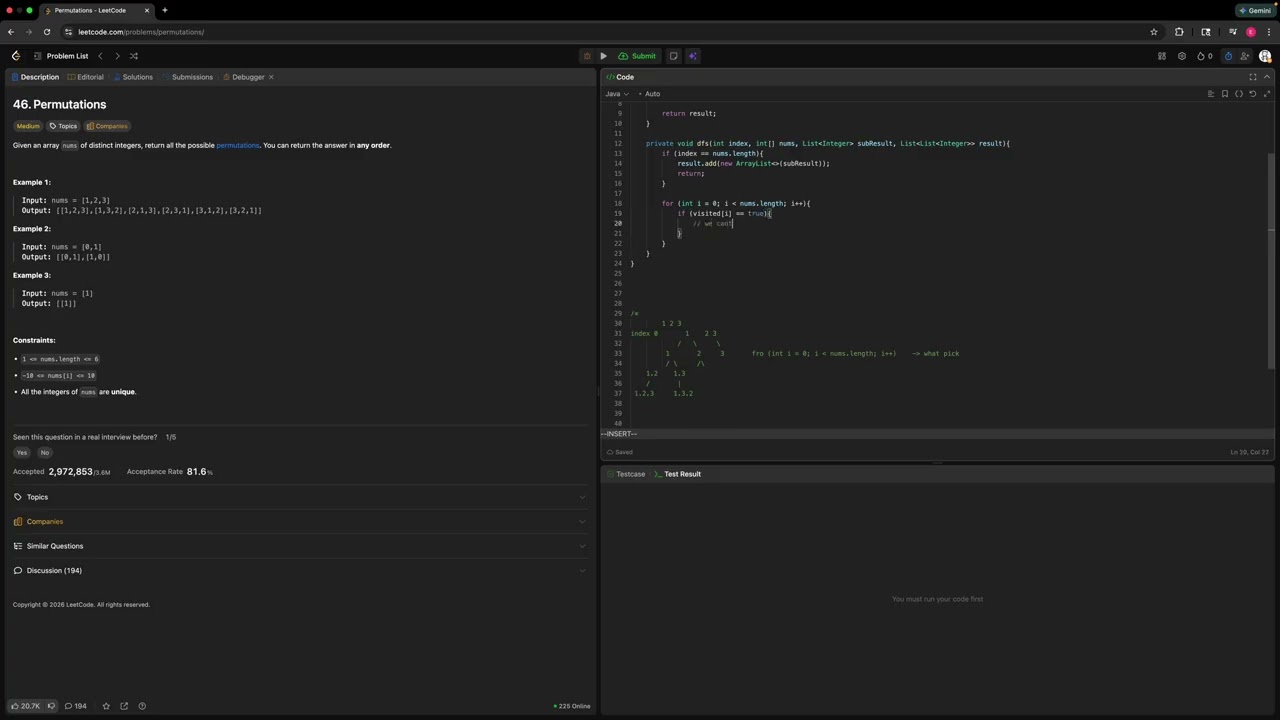
Task: Bookmark page with the star icon
Action: click(1154, 32)
